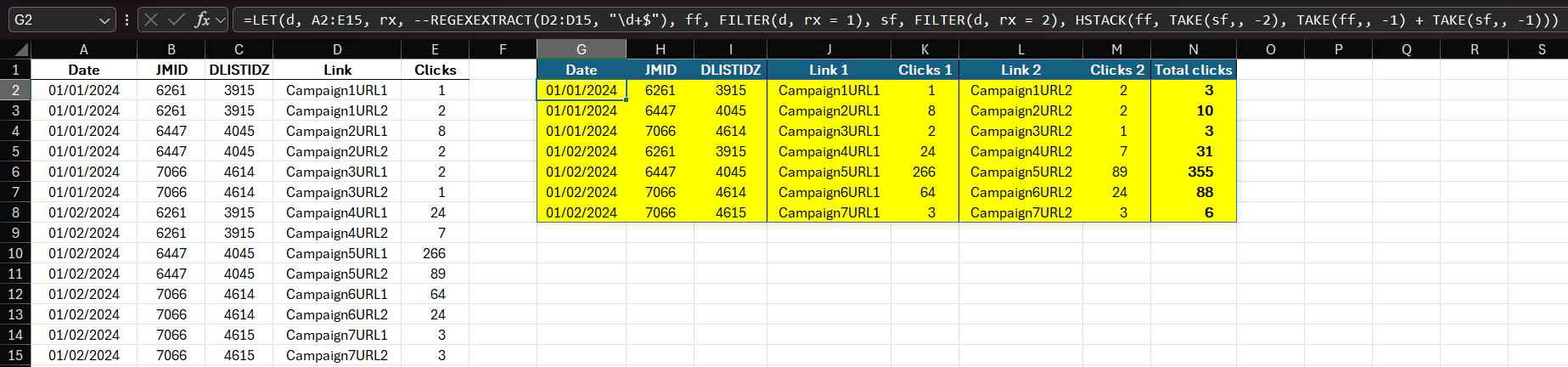Open the Insert Function fx button
1568x367 pixels.
(x=202, y=20)
